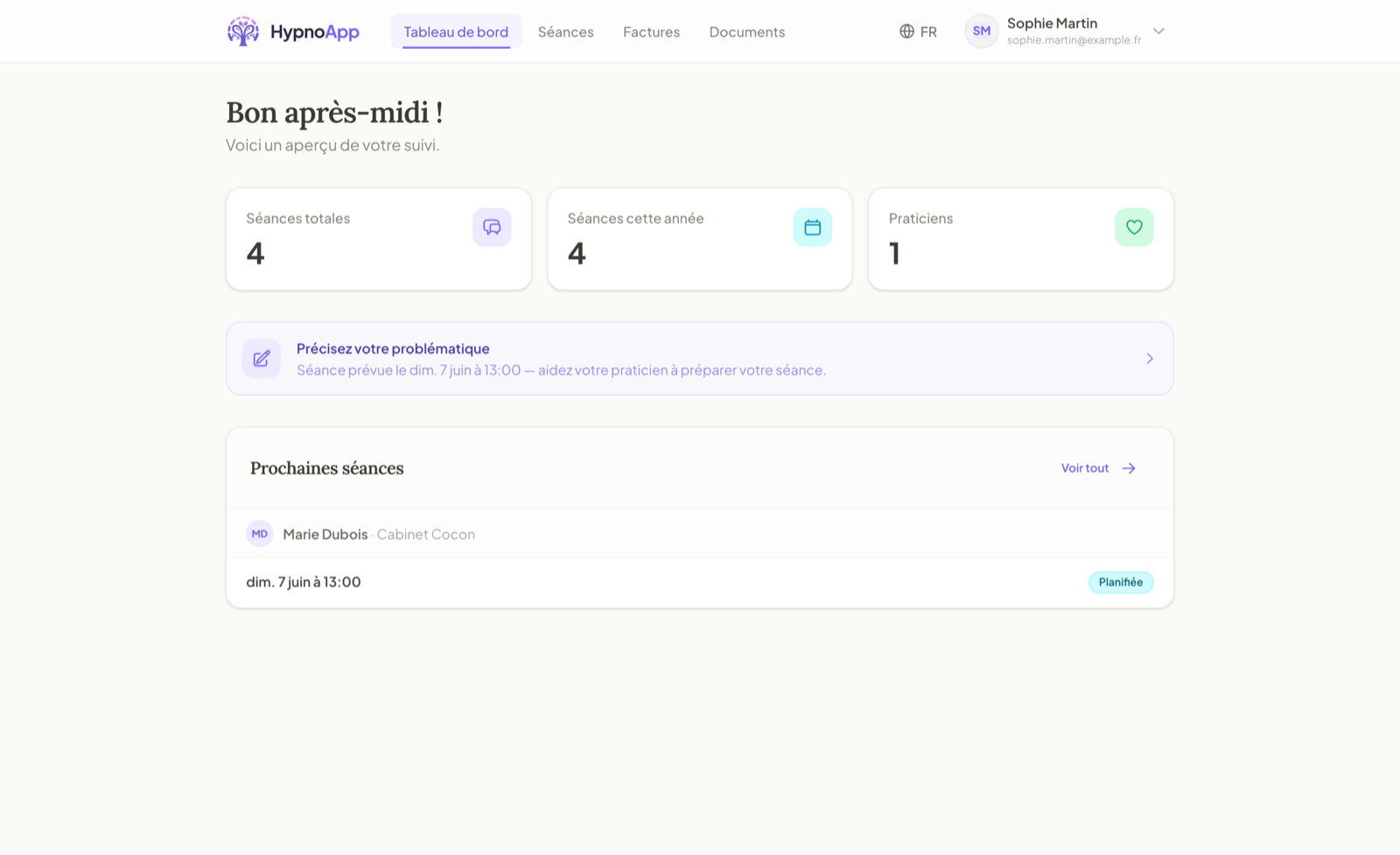
Task: Click the Précisez votre problématique title
Action: (x=393, y=348)
